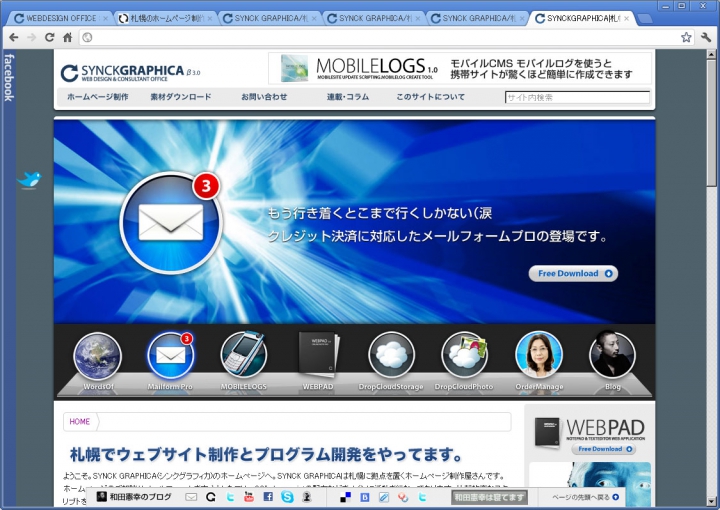Click the vertical scrollbar thumb

tap(711, 123)
